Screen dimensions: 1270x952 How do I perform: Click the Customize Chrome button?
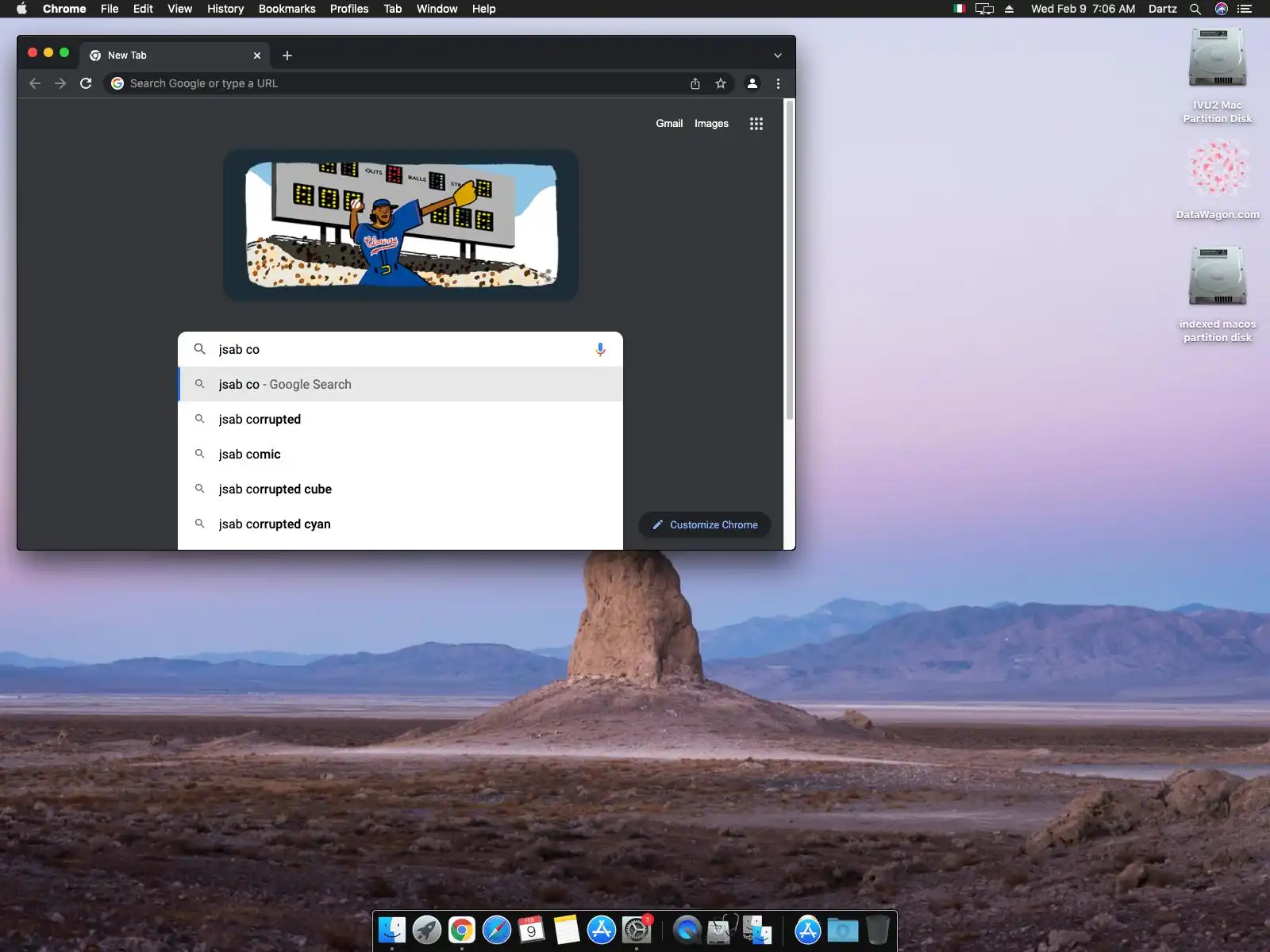pos(705,524)
